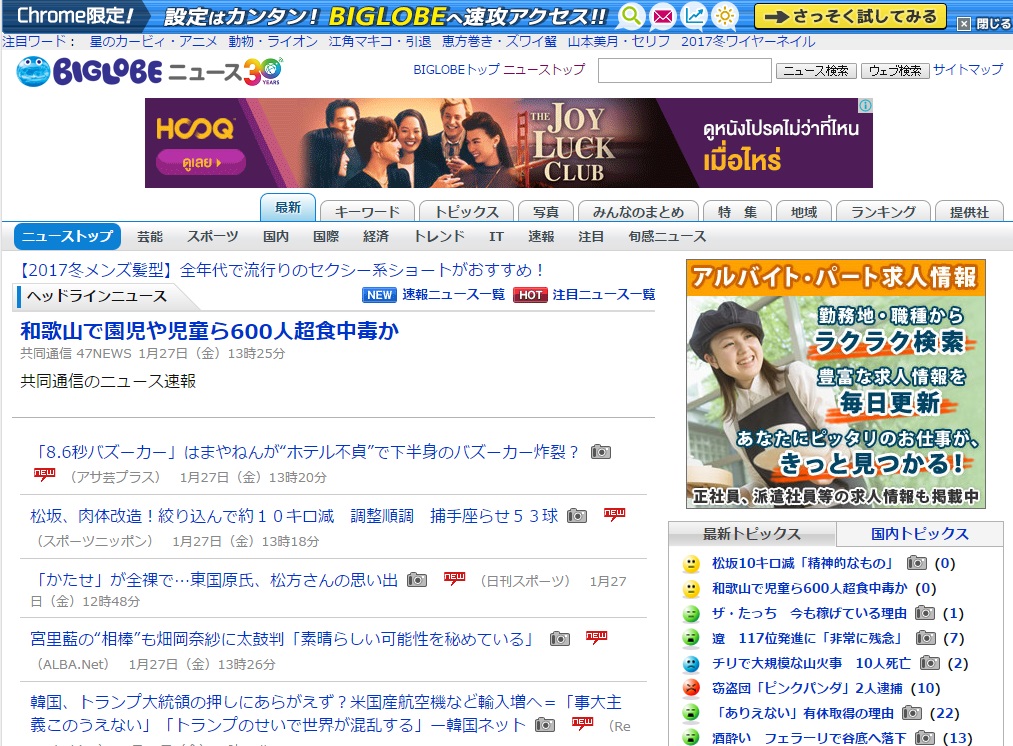Click the sun weather icon in banner

point(725,16)
